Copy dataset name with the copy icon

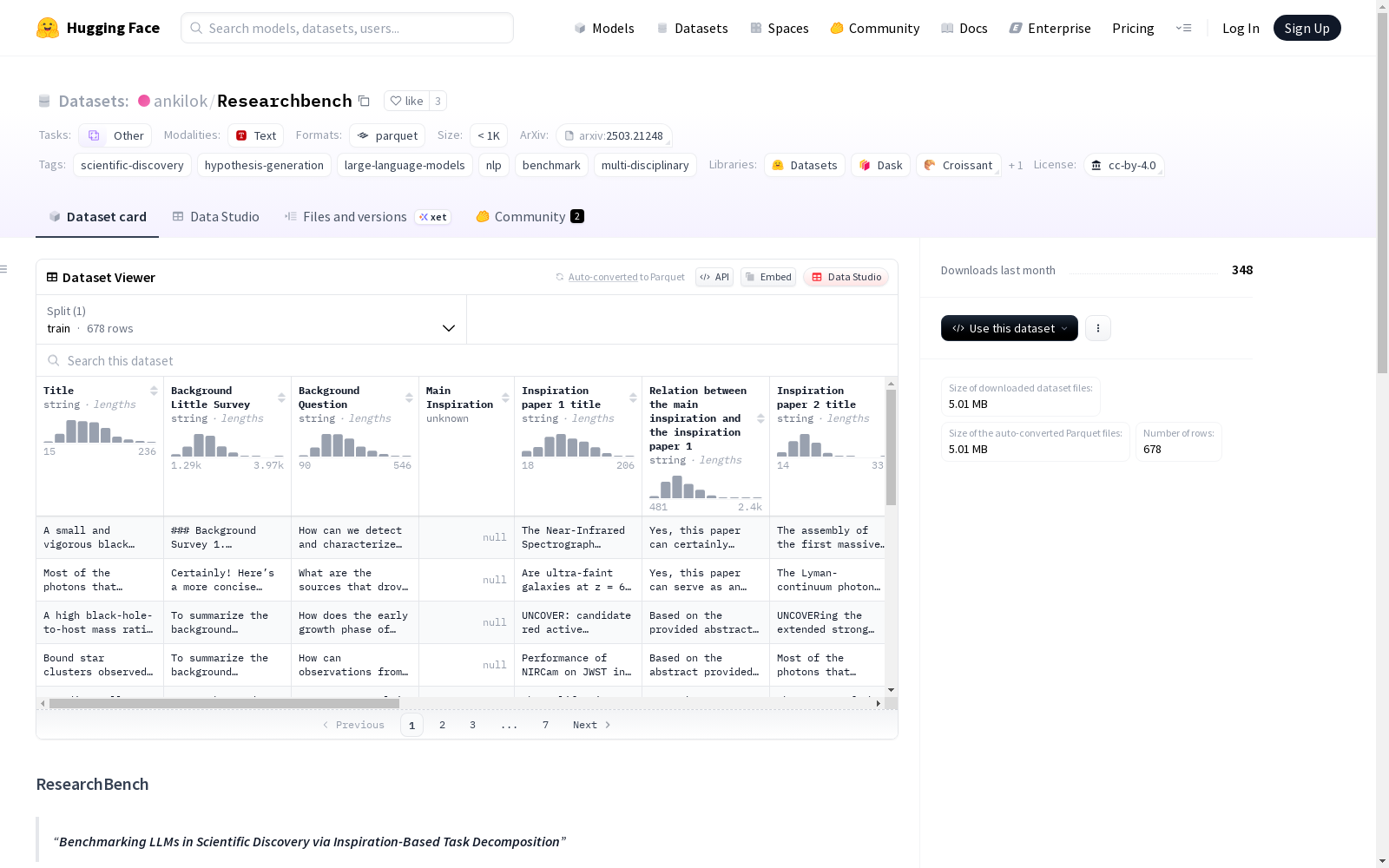point(365,102)
